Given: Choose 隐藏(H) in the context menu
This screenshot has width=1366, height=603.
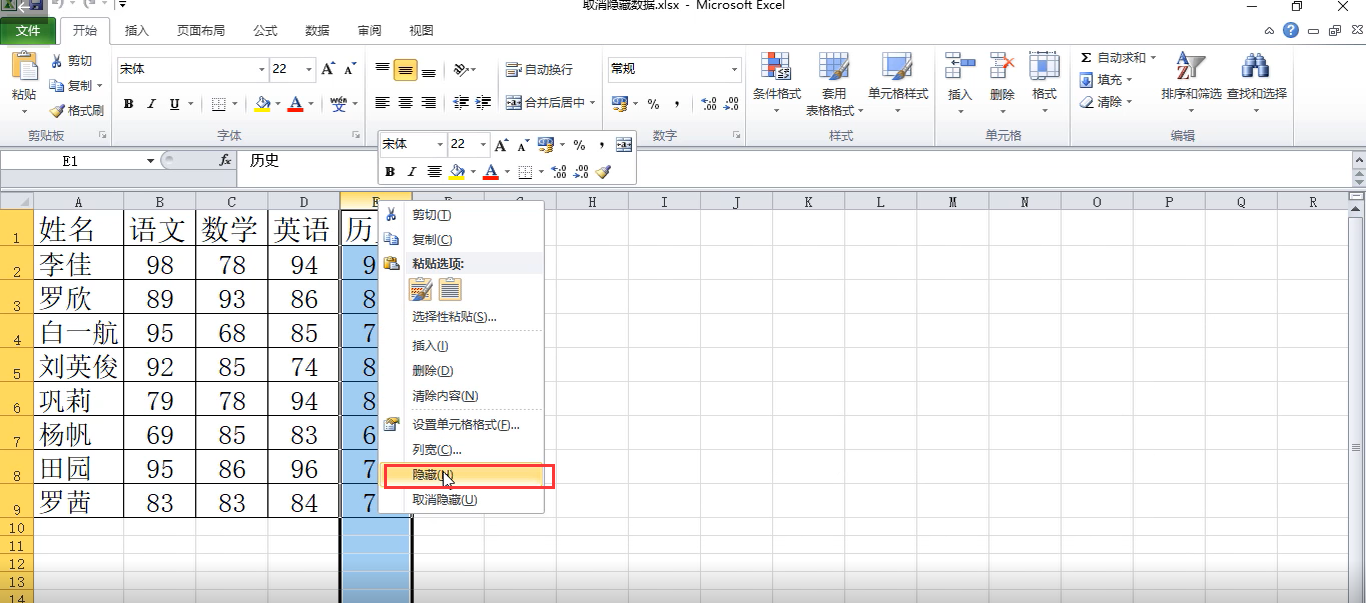Looking at the screenshot, I should pyautogui.click(x=461, y=475).
